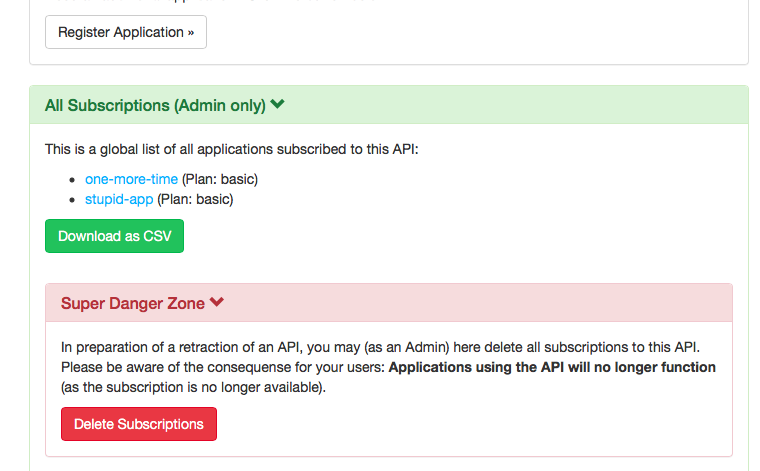Download the subscriptions list as CSV
This screenshot has width=760, height=471.
[114, 236]
